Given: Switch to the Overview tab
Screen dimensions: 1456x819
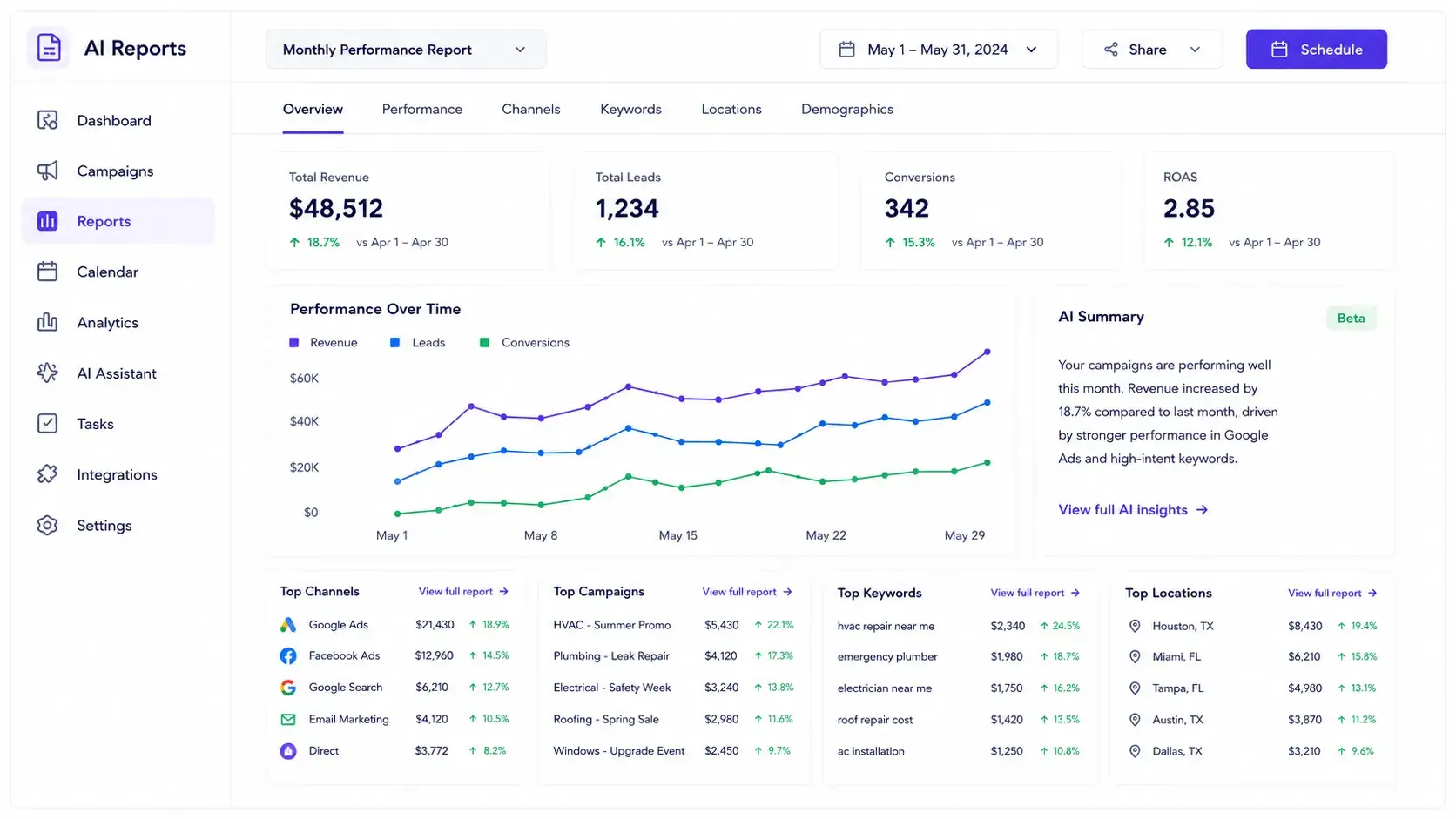Looking at the screenshot, I should click(x=313, y=109).
